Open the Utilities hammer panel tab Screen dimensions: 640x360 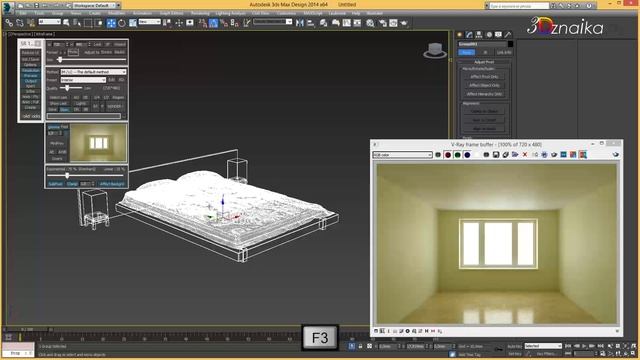click(x=508, y=35)
